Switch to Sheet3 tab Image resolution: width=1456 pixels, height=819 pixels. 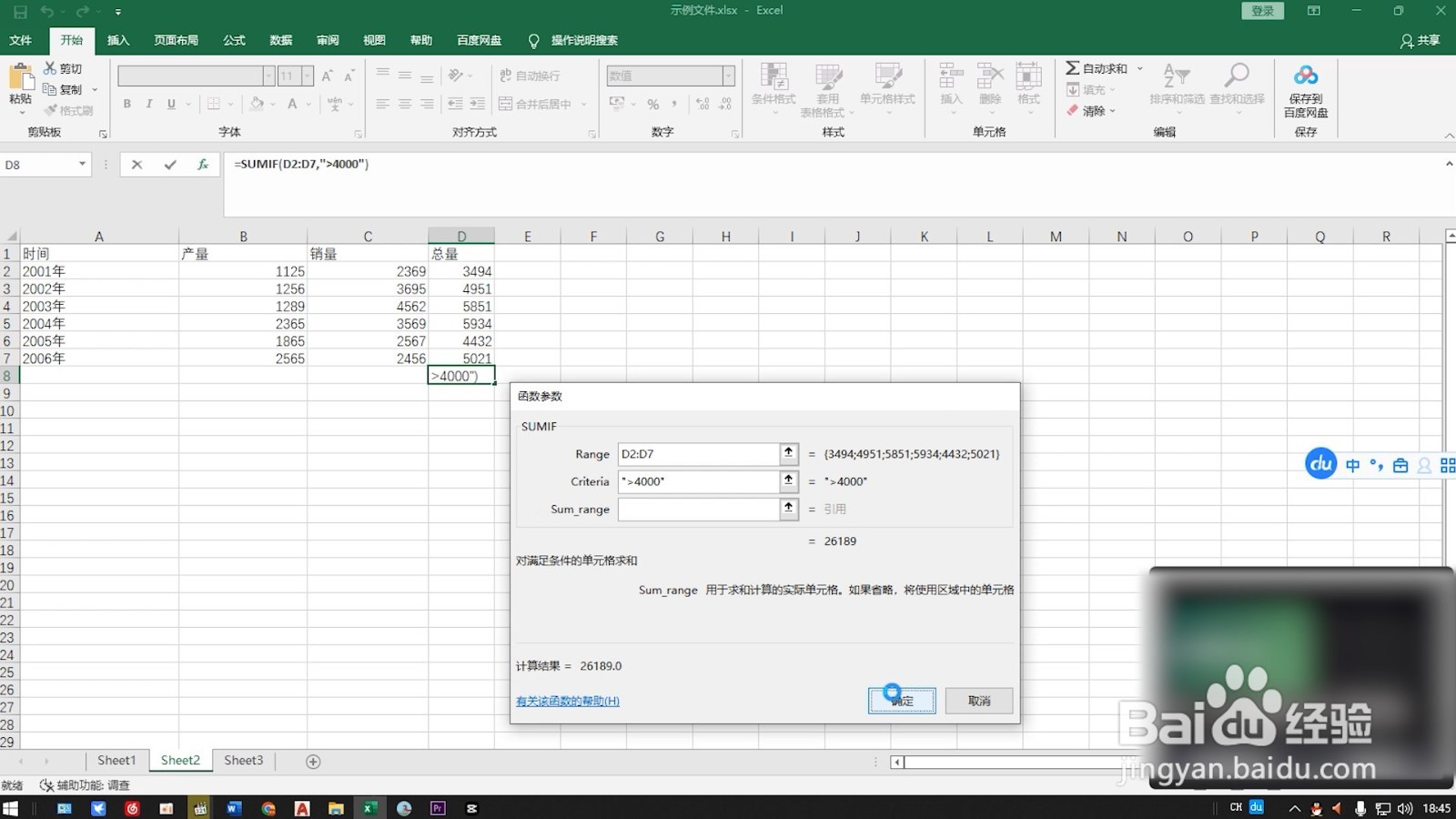[x=244, y=761]
